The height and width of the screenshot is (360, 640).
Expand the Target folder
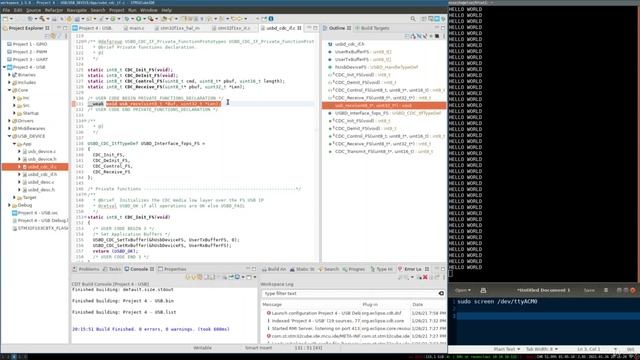point(14,198)
